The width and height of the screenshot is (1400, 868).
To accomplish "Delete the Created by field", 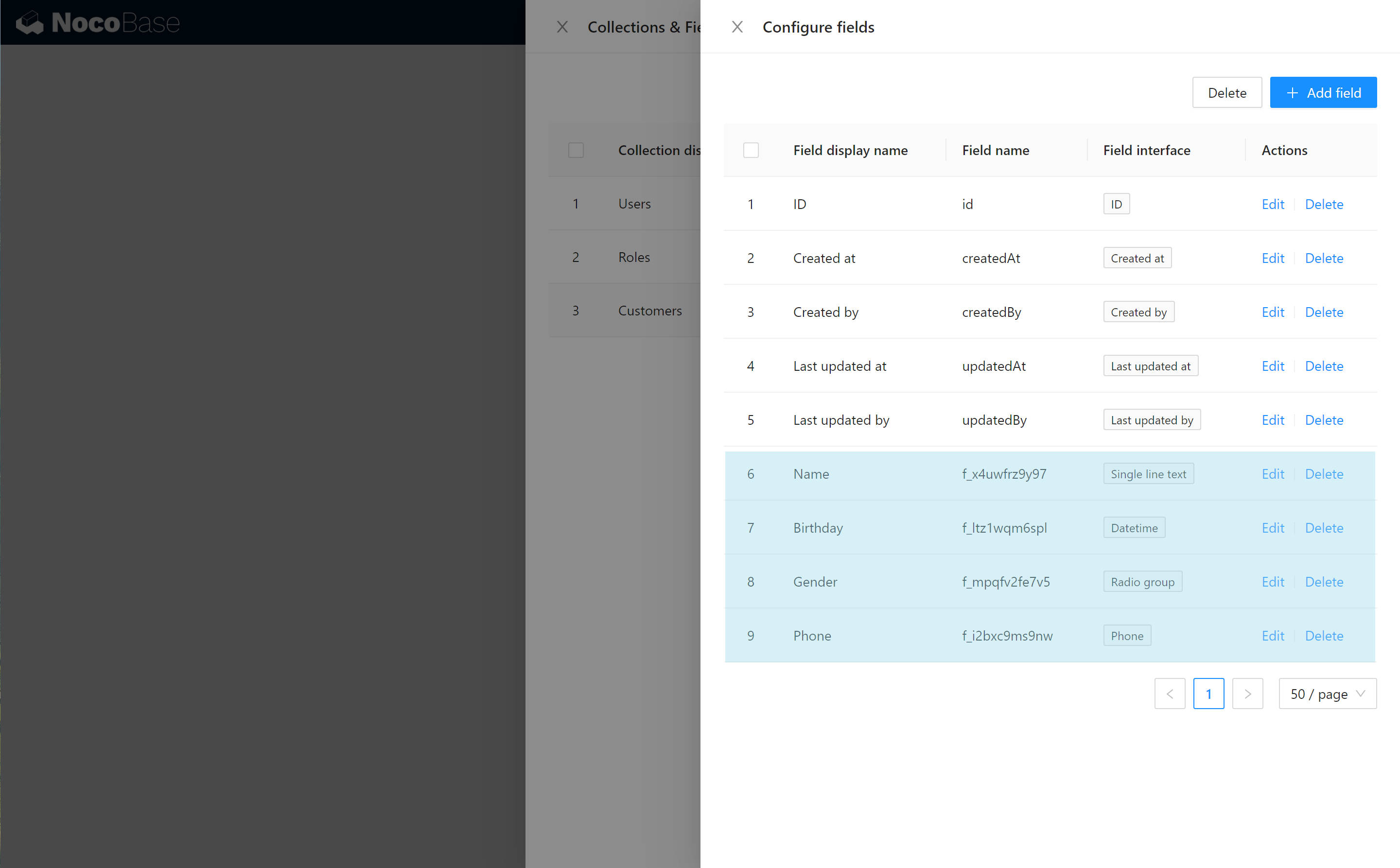I will (1324, 312).
